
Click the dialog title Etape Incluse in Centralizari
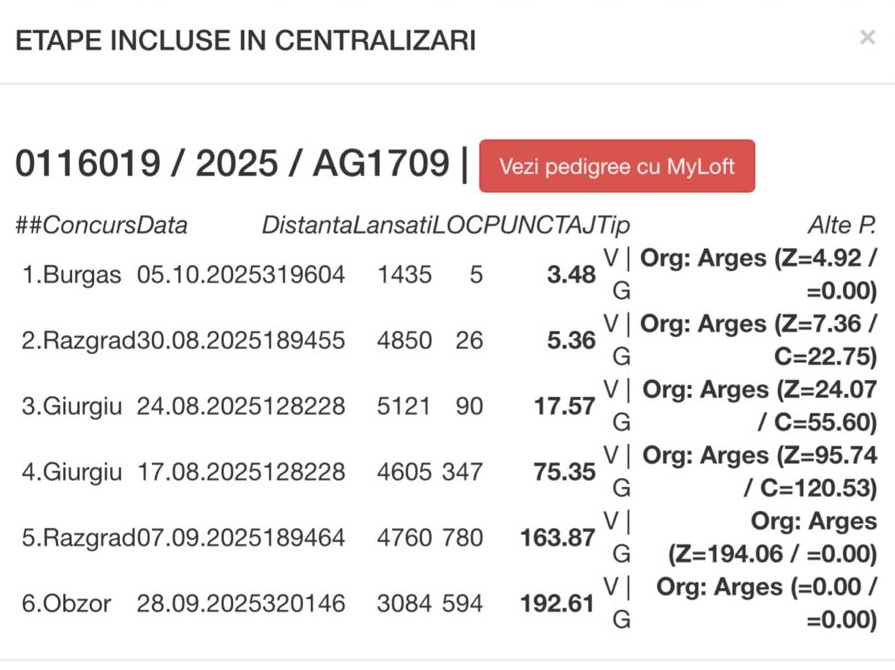point(245,40)
